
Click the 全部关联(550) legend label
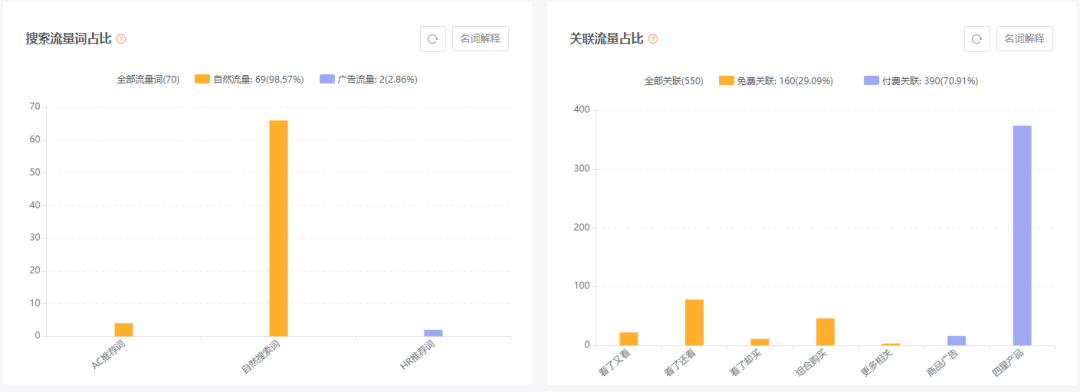pos(674,81)
